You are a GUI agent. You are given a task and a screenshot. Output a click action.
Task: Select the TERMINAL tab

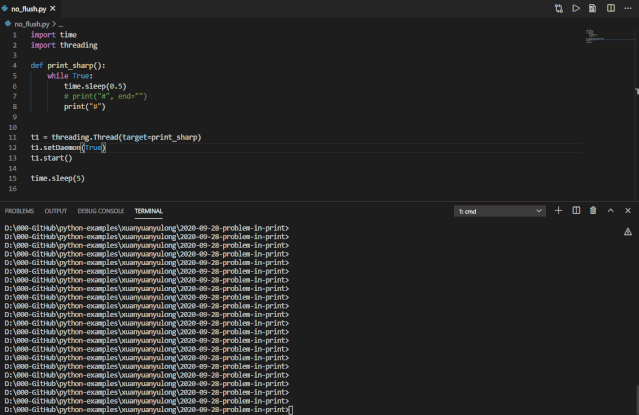click(149, 211)
